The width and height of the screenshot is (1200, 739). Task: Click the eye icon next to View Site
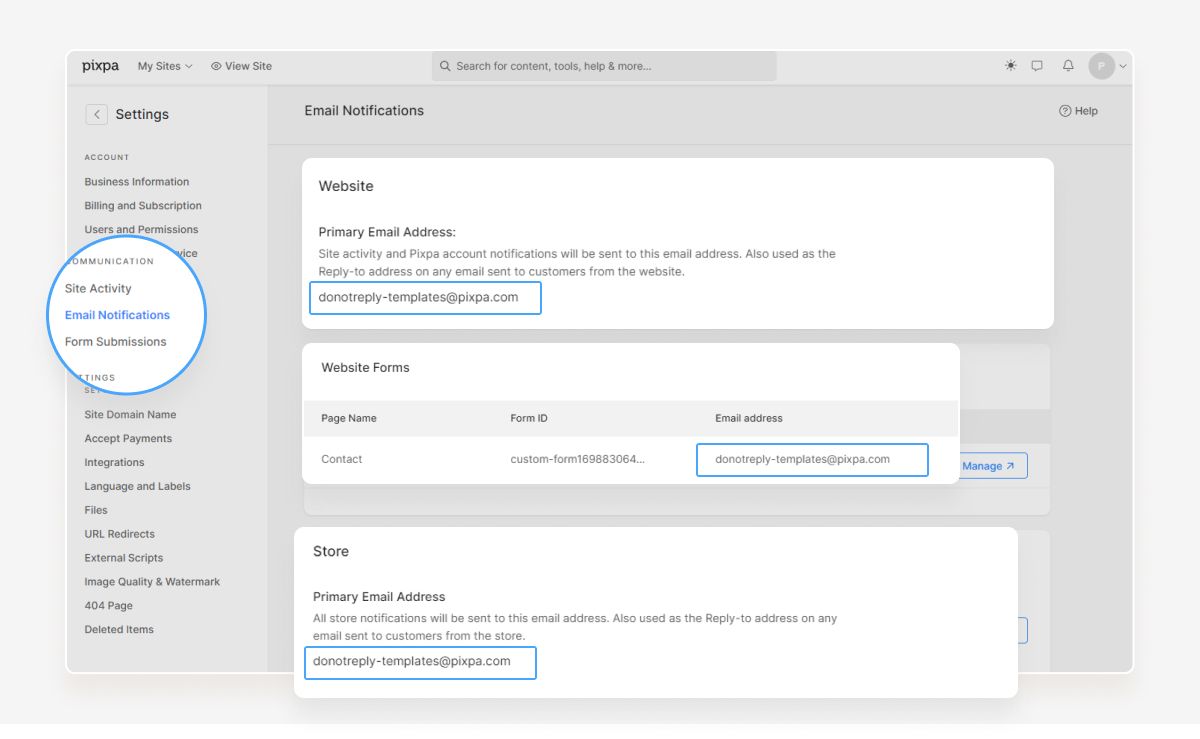tap(214, 65)
